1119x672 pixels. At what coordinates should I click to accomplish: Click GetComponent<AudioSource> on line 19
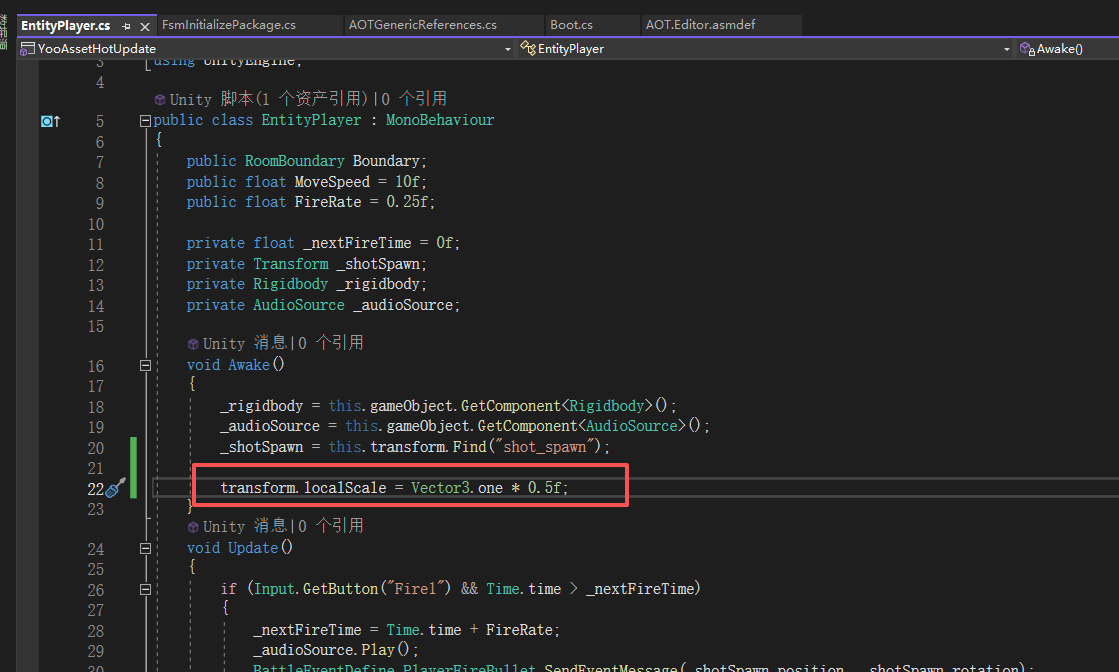pyautogui.click(x=582, y=426)
